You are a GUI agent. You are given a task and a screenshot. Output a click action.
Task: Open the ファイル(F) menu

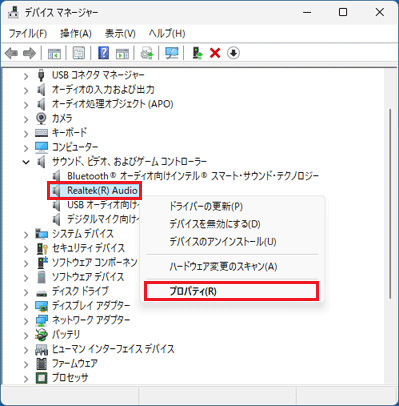[28, 34]
